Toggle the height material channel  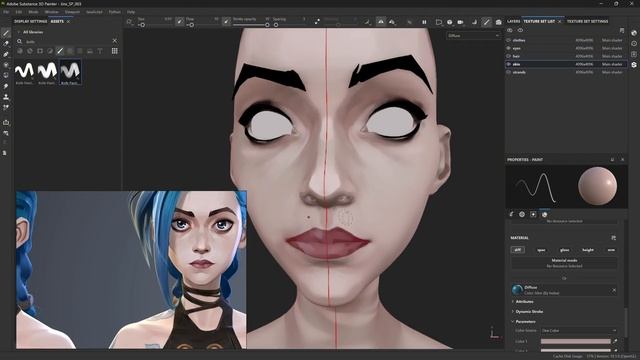click(588, 250)
